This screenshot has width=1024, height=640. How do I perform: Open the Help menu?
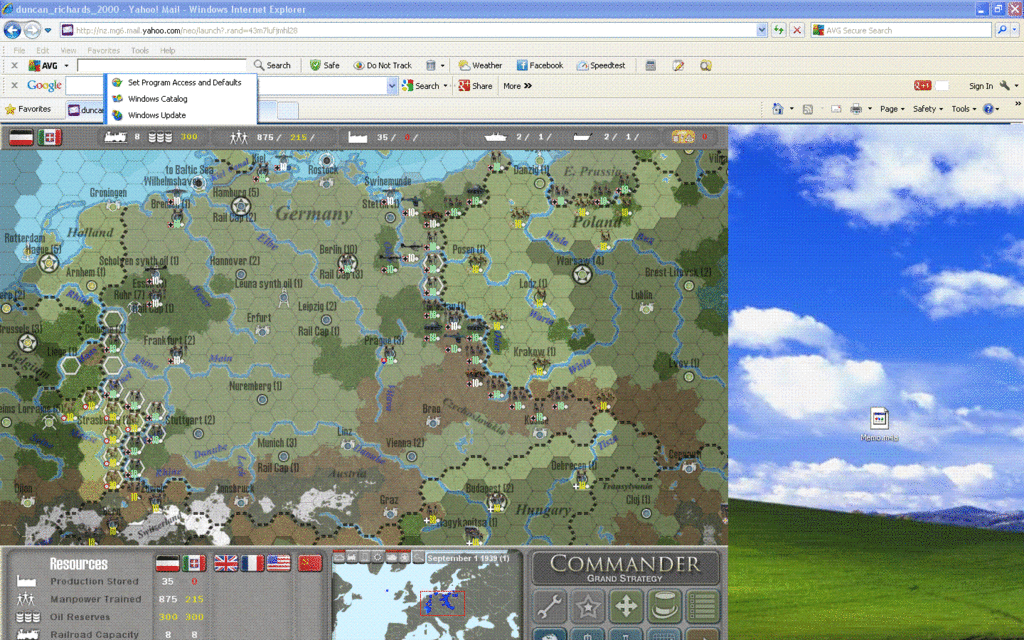(168, 50)
